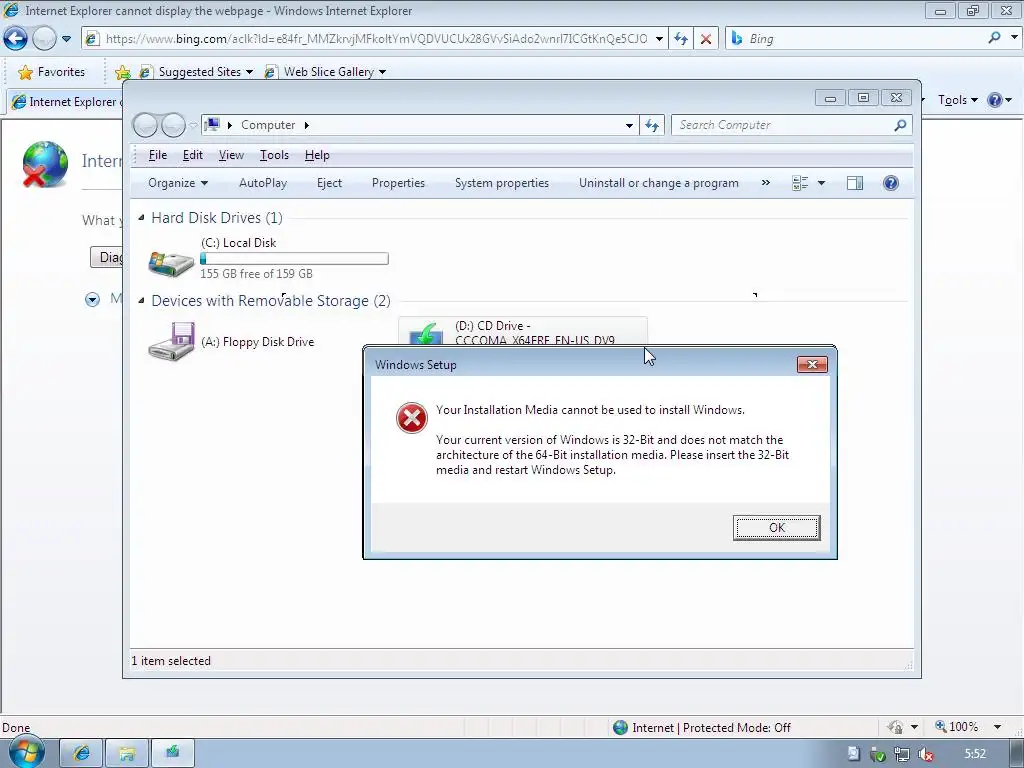
Task: Open the View menu in Explorer
Action: 231,155
